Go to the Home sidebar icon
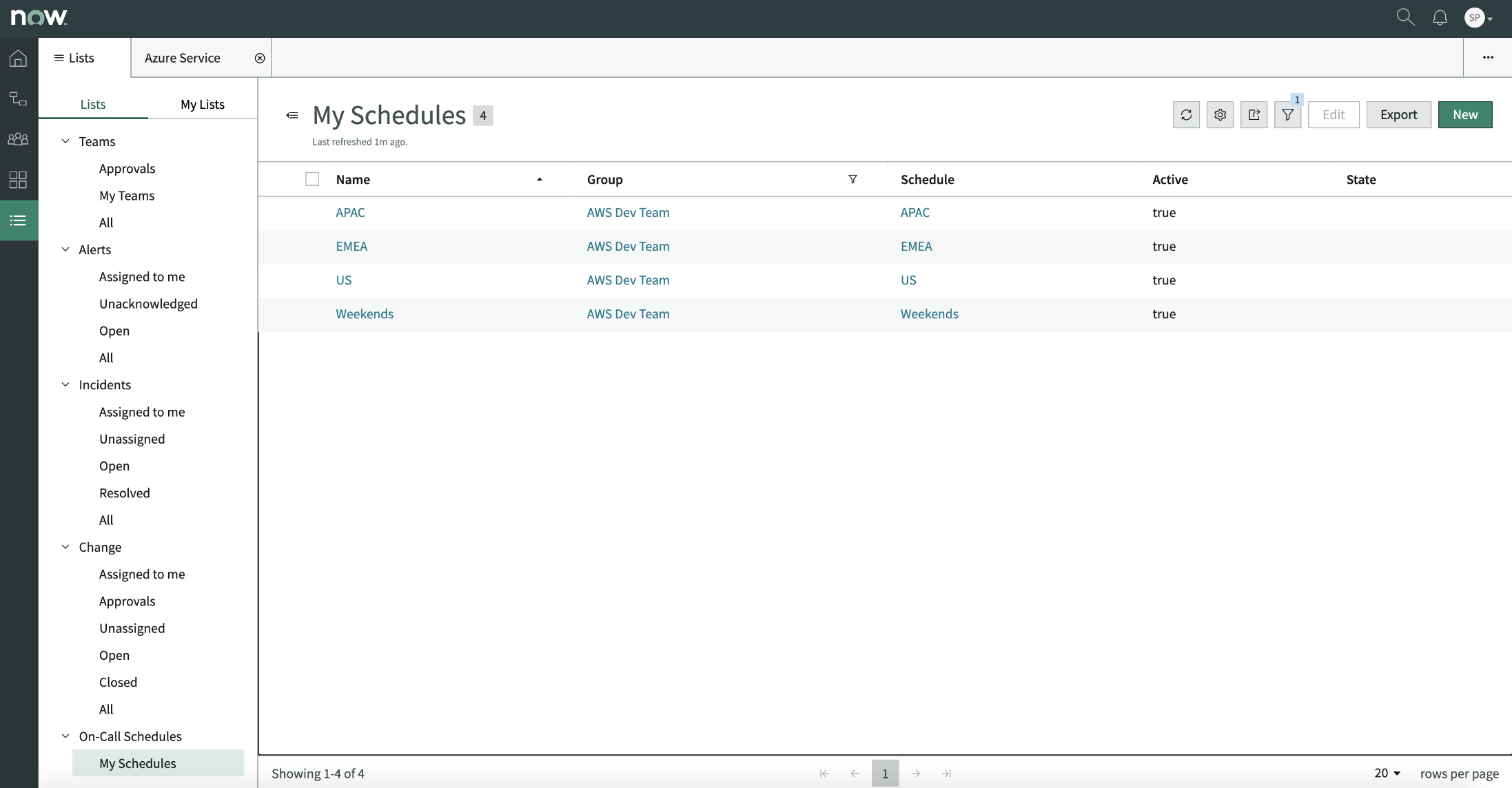The width and height of the screenshot is (1512, 788). pyautogui.click(x=19, y=59)
